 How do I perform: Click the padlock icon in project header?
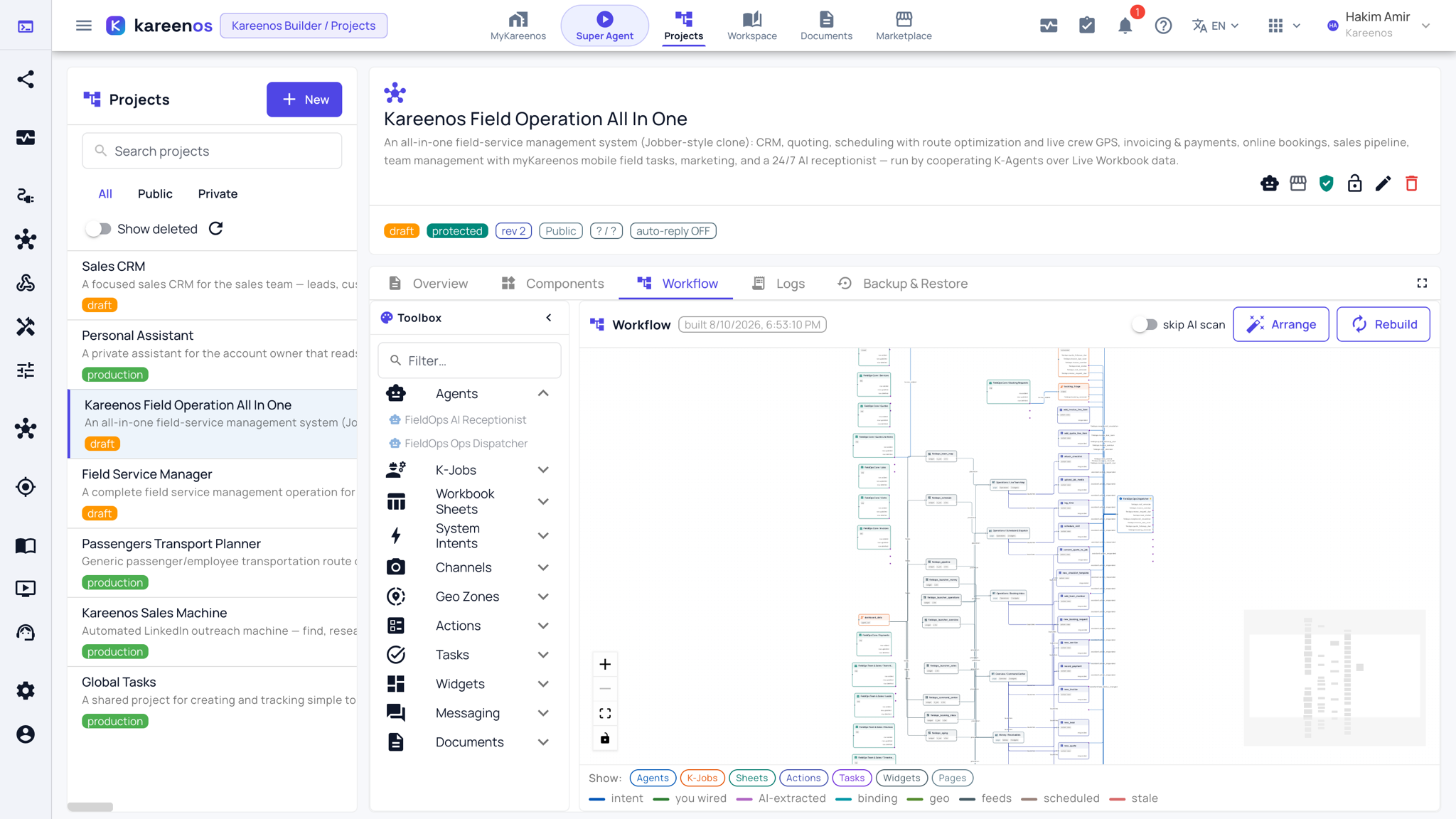pyautogui.click(x=1355, y=183)
